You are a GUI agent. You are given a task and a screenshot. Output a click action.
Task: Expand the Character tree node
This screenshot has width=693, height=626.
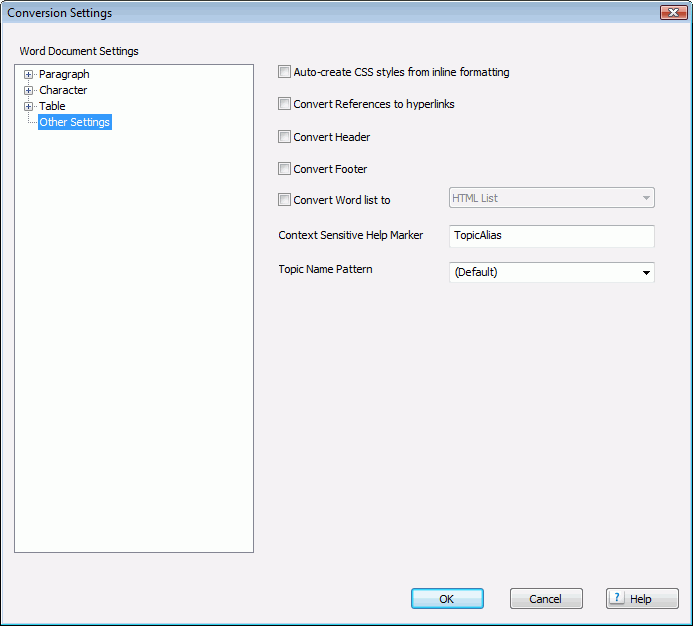tap(29, 90)
